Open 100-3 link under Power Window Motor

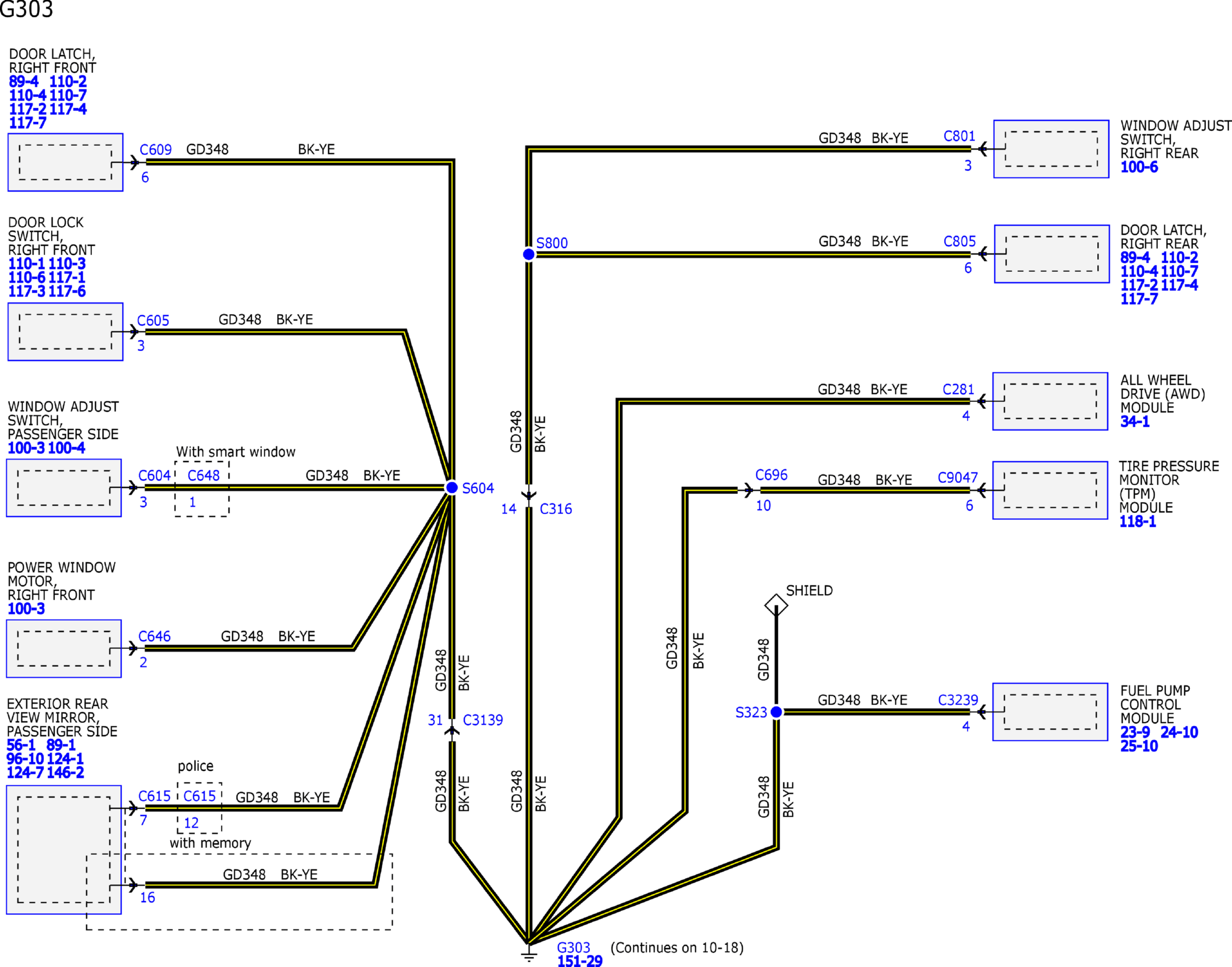click(26, 608)
